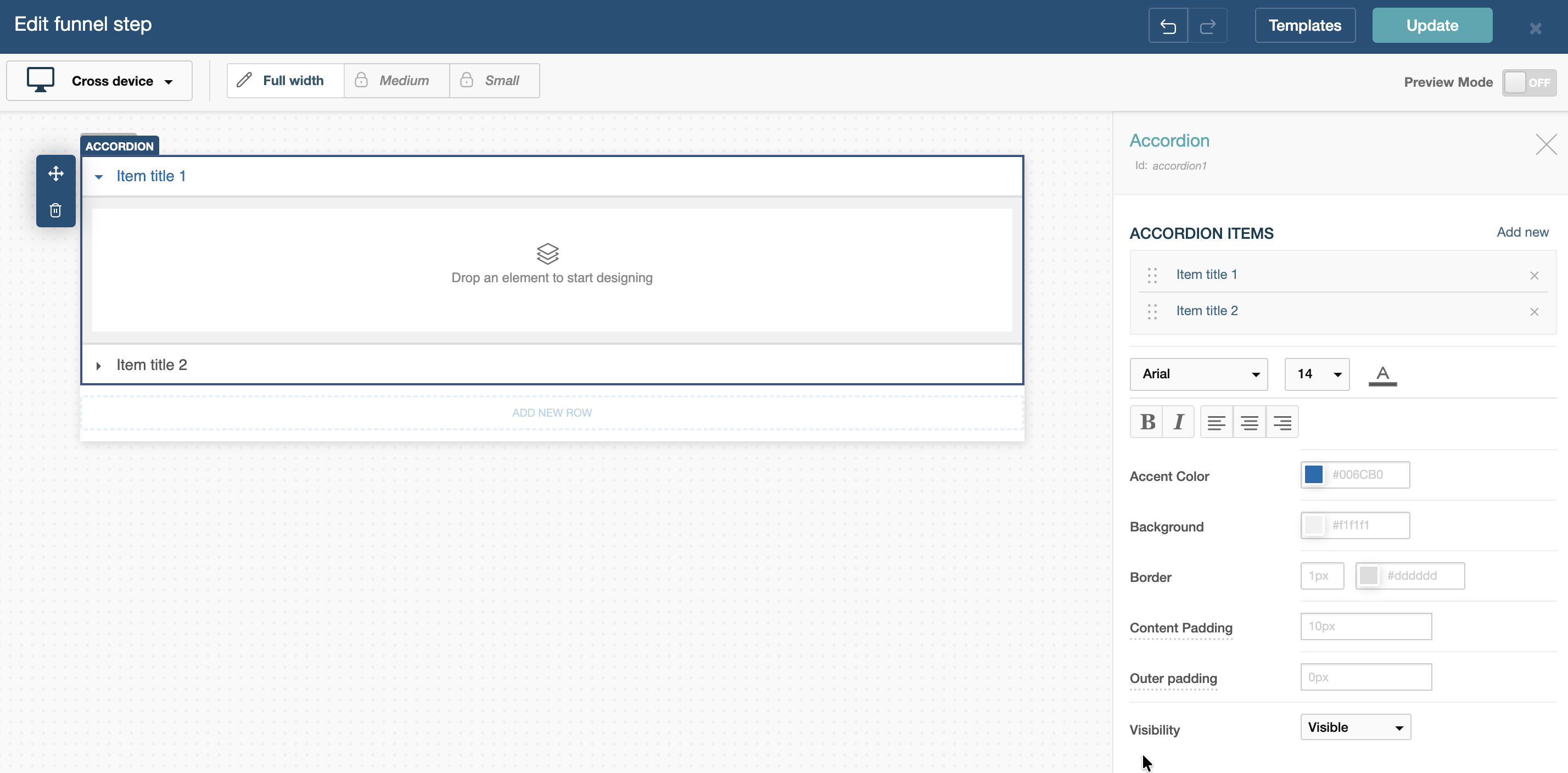The width and height of the screenshot is (1568, 773).
Task: Close the Accordion settings panel
Action: (x=1545, y=145)
